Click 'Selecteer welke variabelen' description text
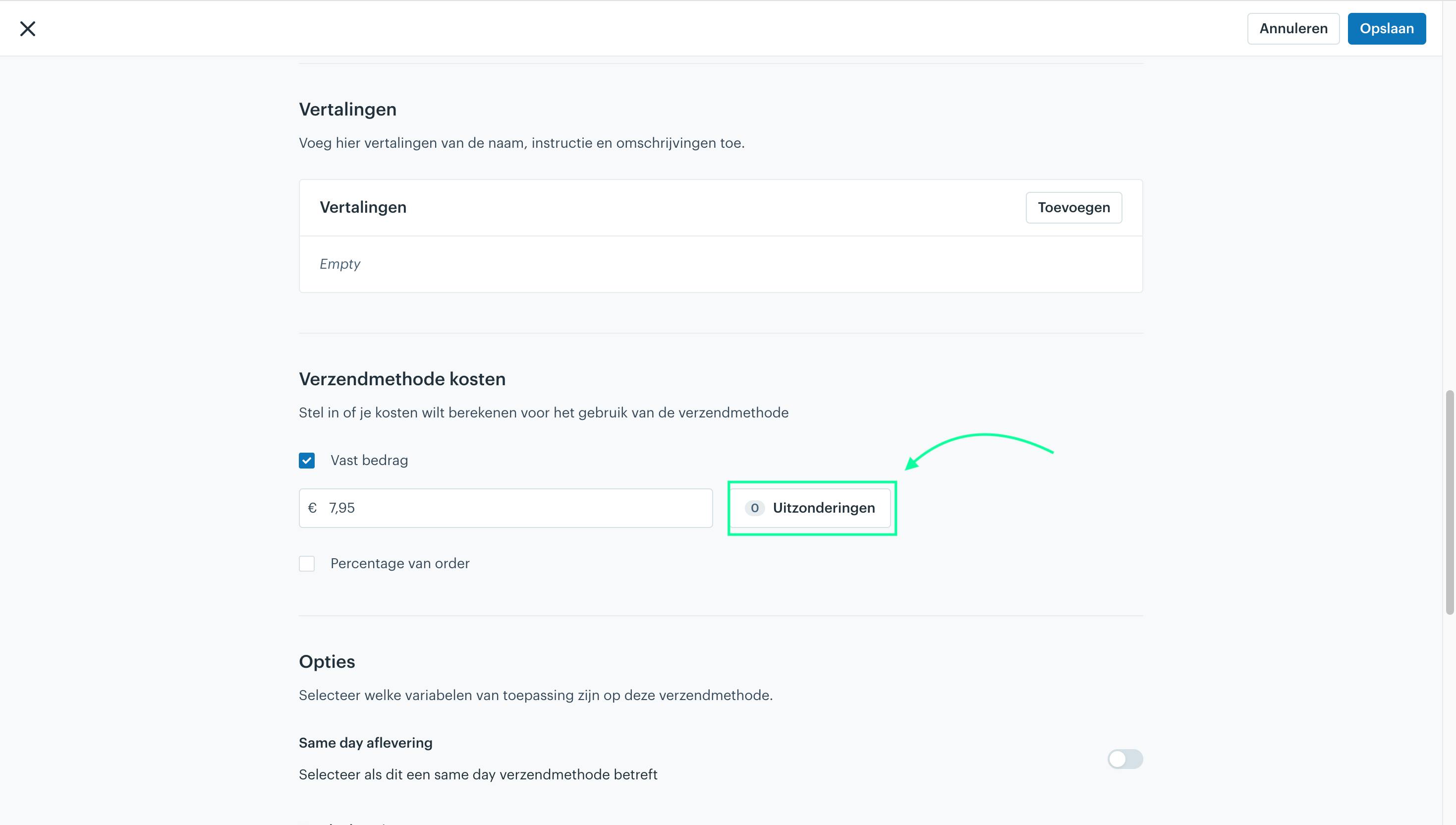Viewport: 1456px width, 825px height. (536, 695)
